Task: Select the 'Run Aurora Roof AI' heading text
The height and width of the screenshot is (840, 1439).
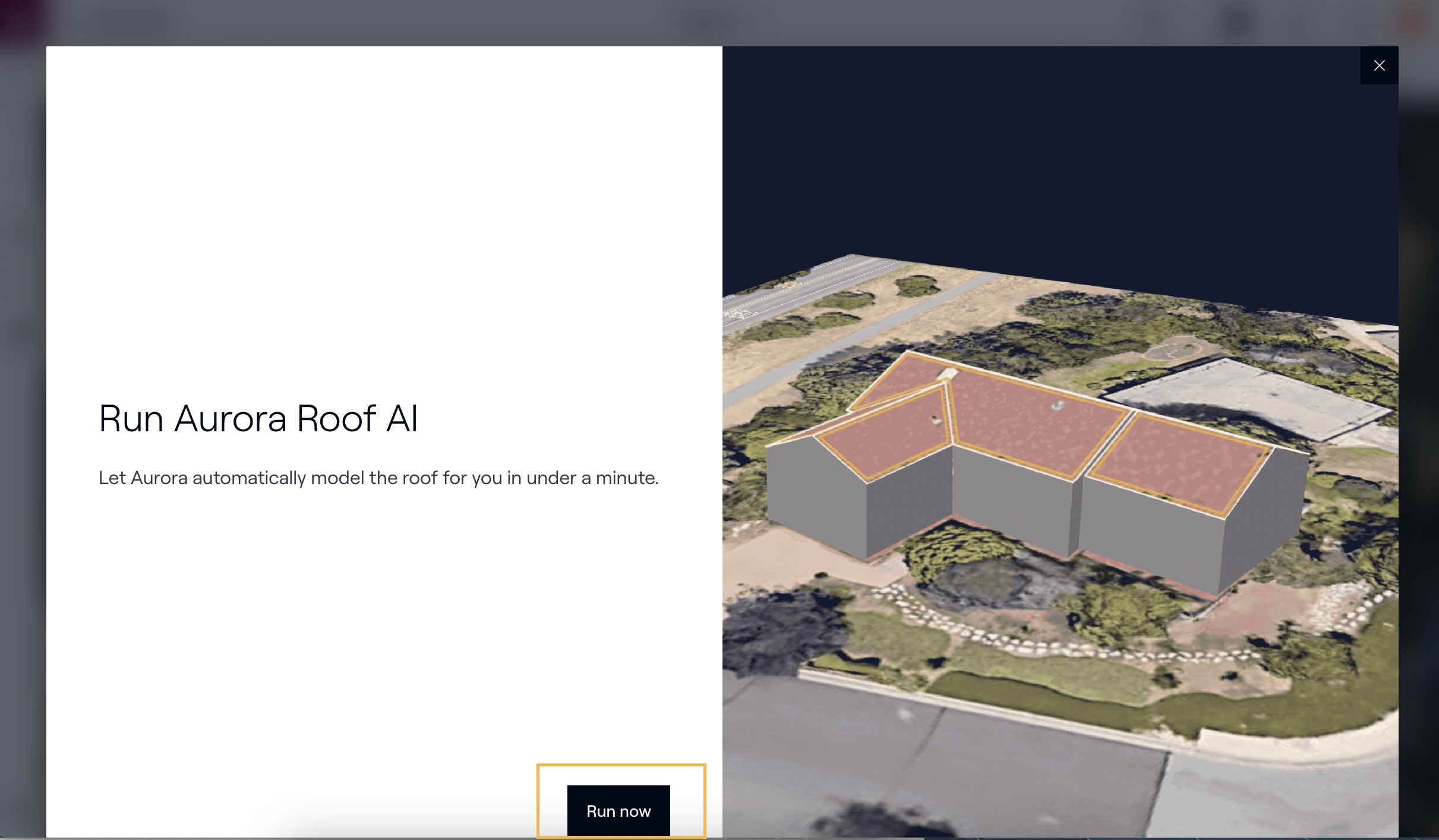Action: (258, 418)
